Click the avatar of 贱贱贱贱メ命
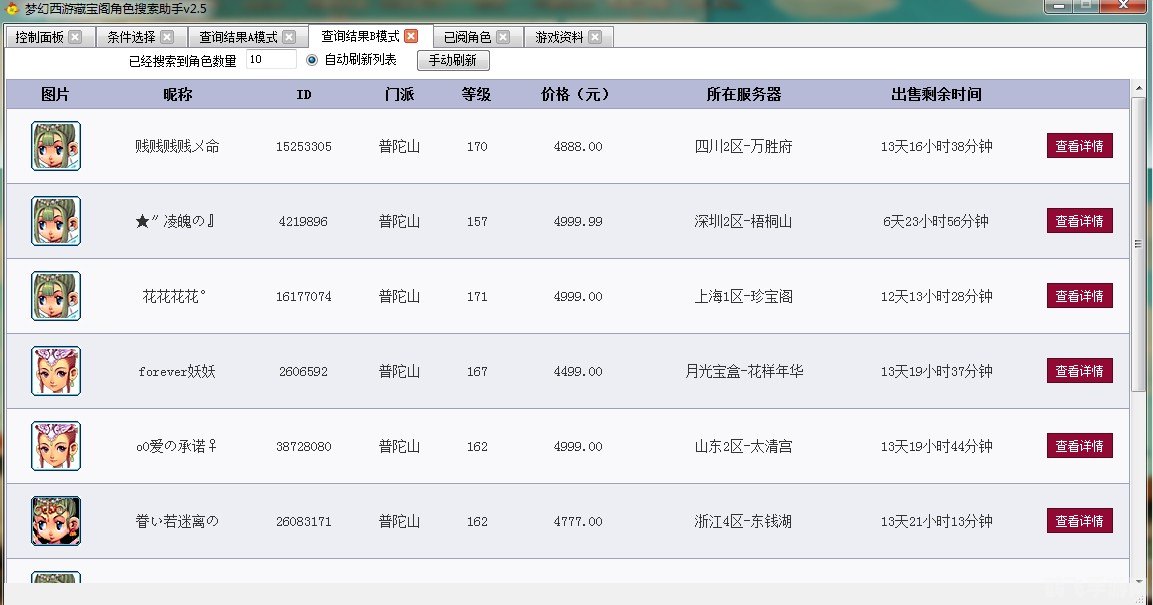 pyautogui.click(x=56, y=146)
